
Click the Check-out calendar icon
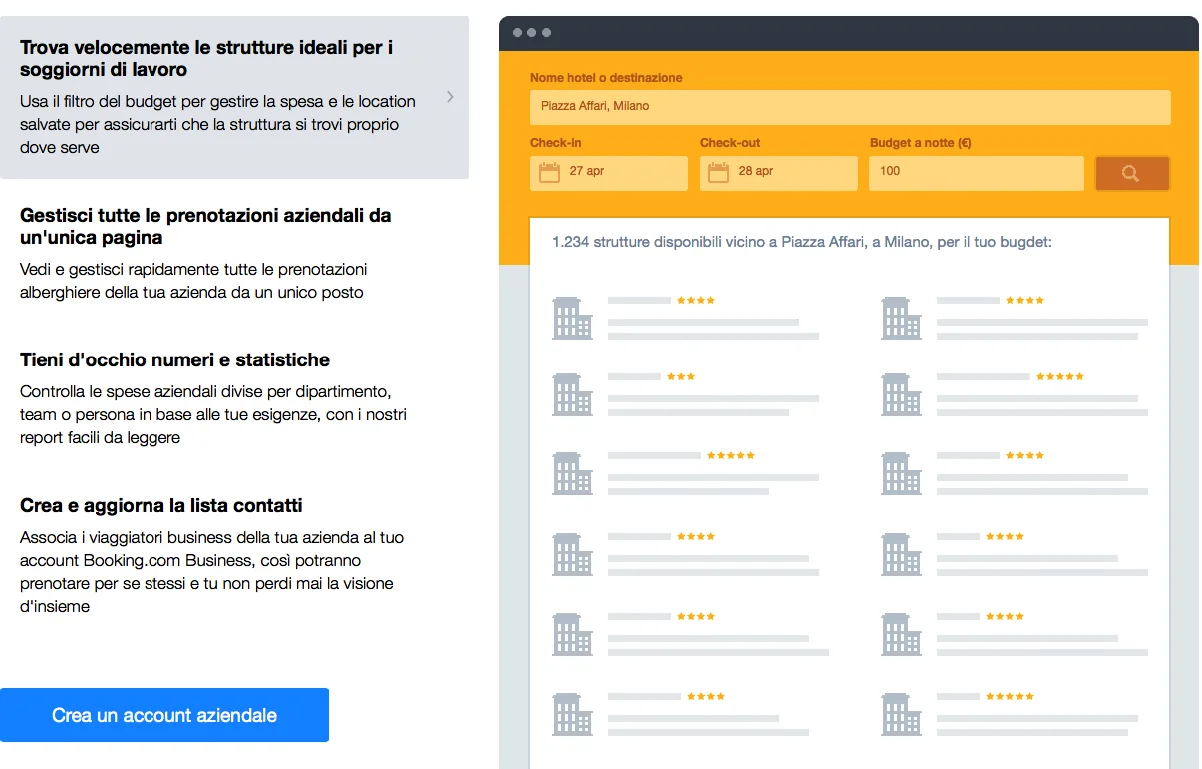click(719, 172)
